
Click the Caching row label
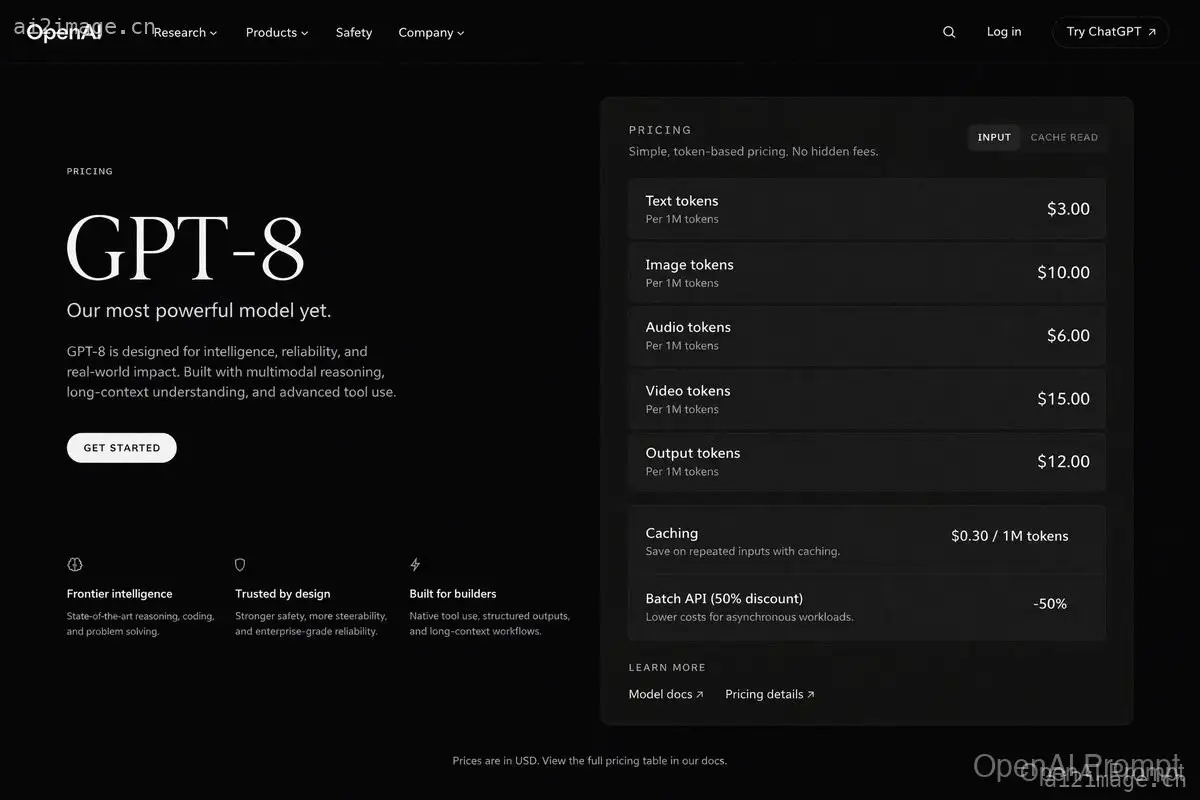pyautogui.click(x=672, y=533)
